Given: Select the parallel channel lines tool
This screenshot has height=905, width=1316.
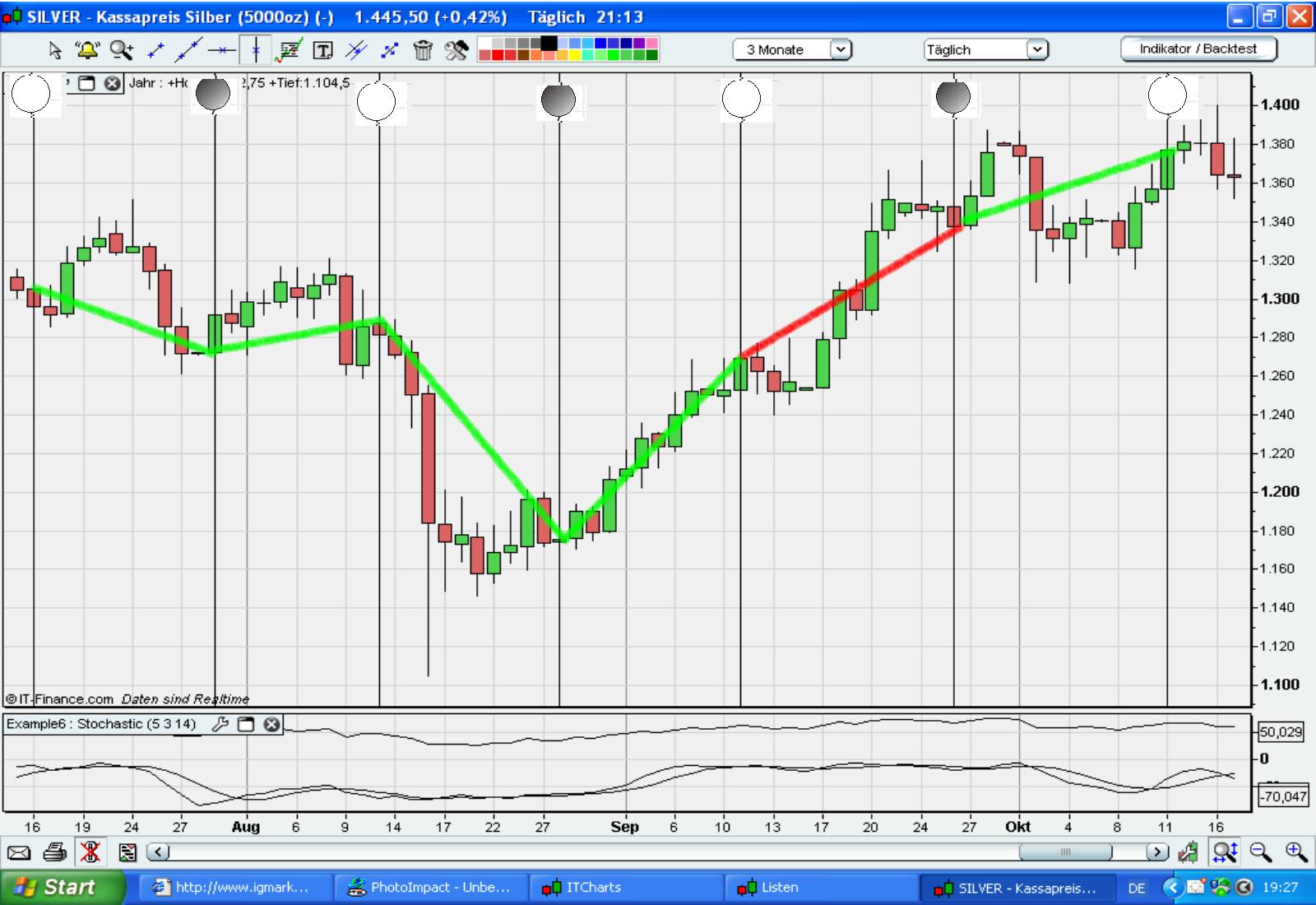Looking at the screenshot, I should (356, 50).
